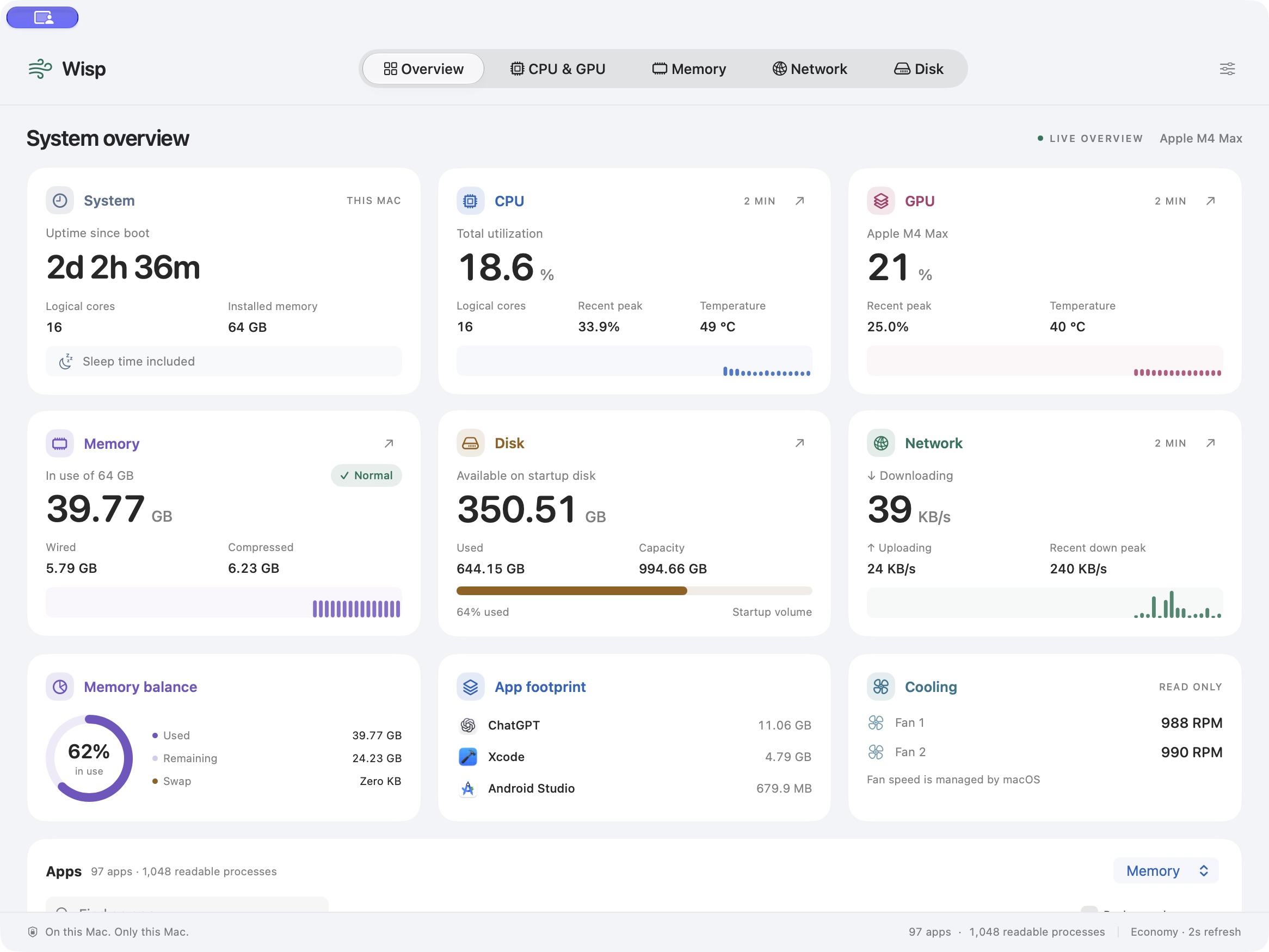This screenshot has width=1269, height=952.
Task: Click the Sleep time included note
Action: [x=224, y=361]
